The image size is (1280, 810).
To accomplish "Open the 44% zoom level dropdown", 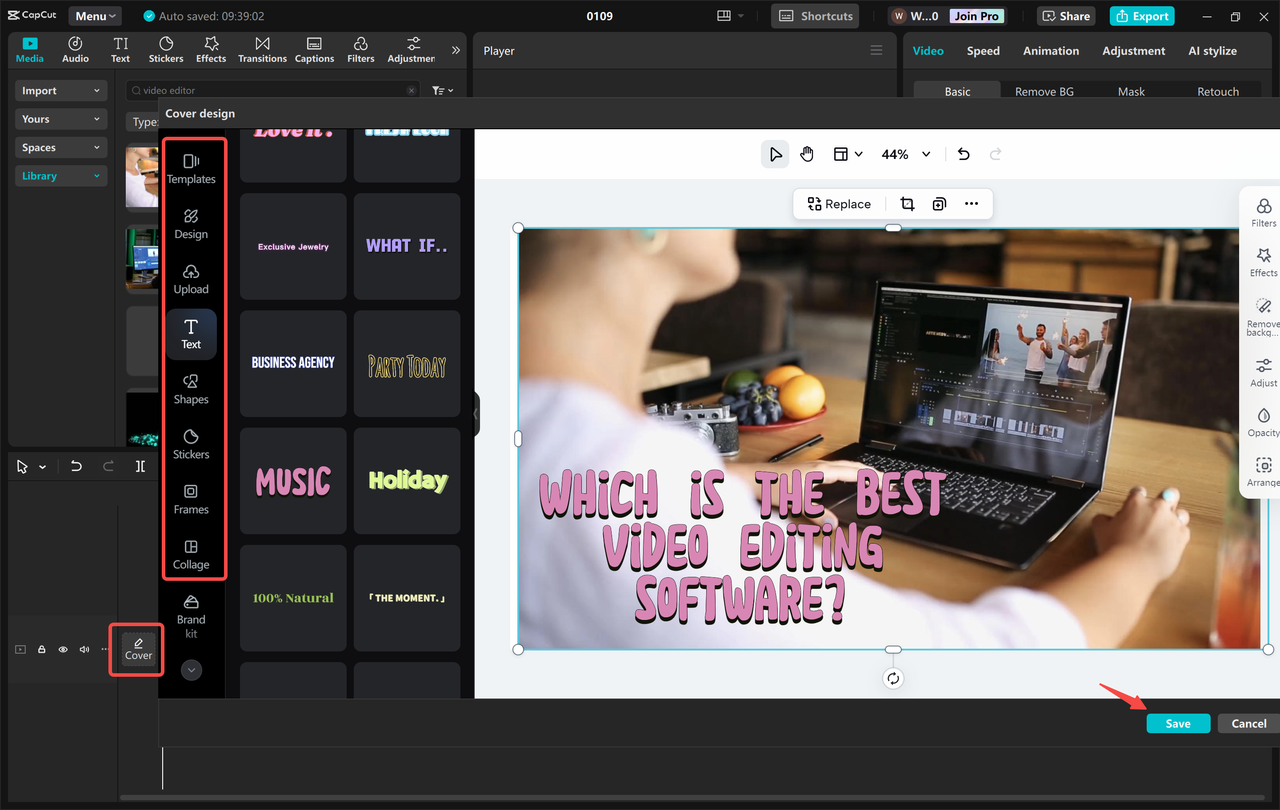I will [904, 154].
